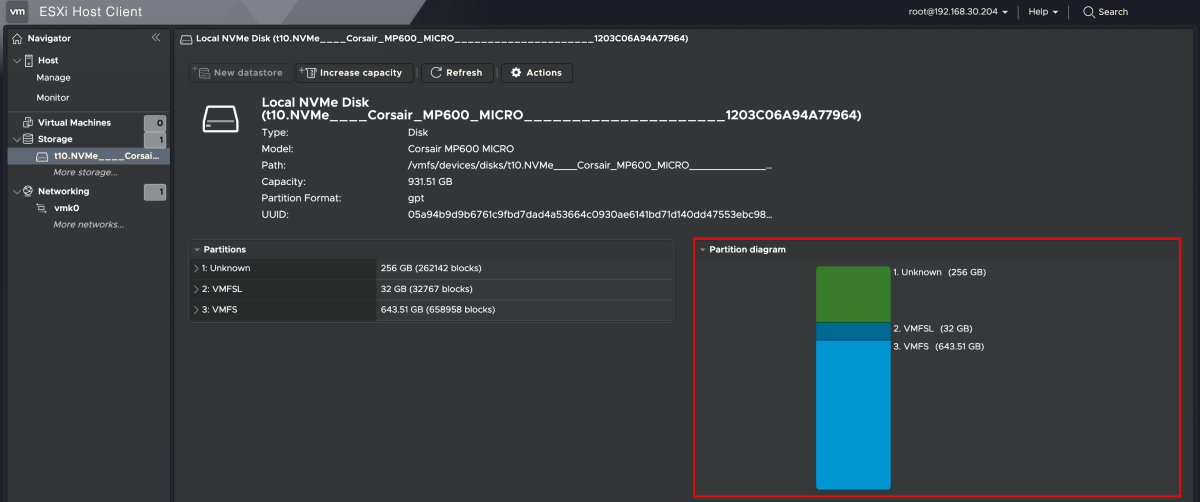Image resolution: width=1200 pixels, height=502 pixels.
Task: Open the More storage... link
Action: pos(85,173)
